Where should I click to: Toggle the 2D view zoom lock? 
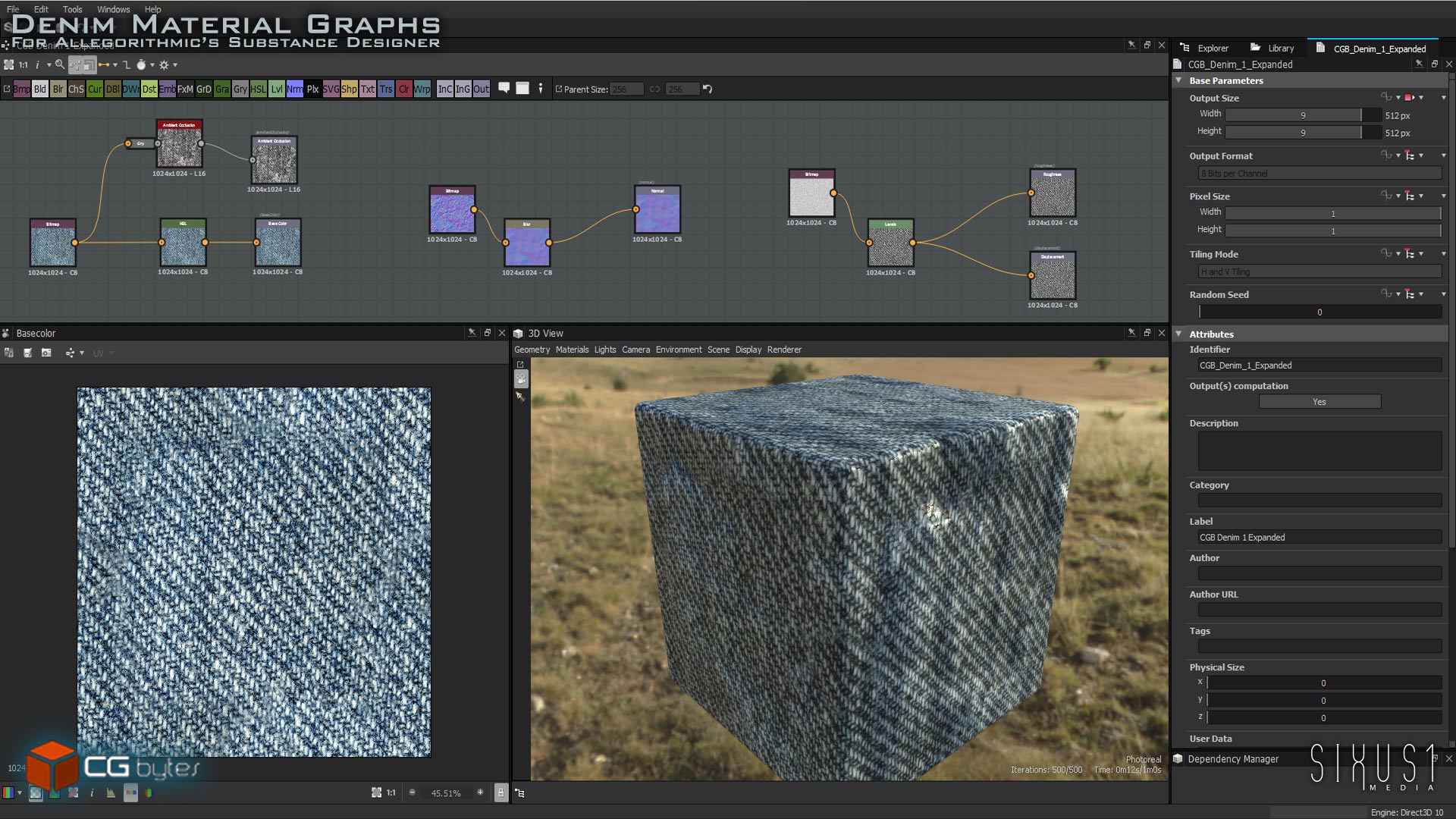[500, 793]
